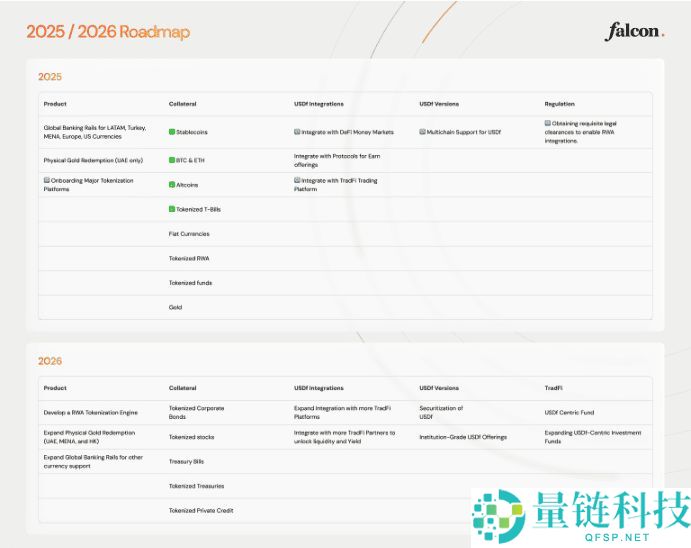Click the "Tokenized stocks" cell

[x=191, y=437]
